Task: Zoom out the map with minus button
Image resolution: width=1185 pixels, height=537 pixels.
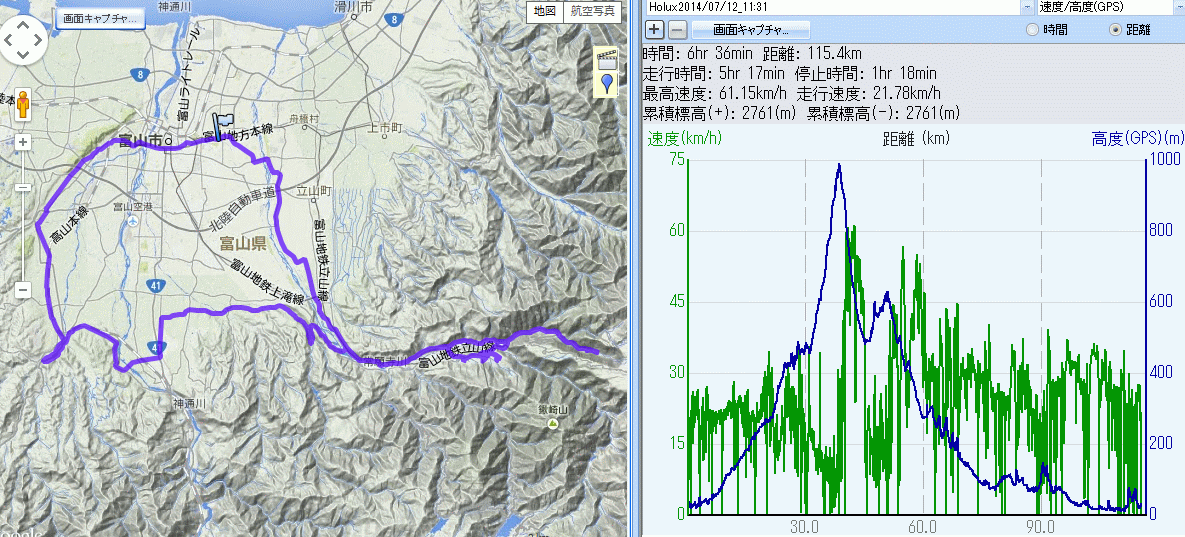Action: (x=22, y=290)
